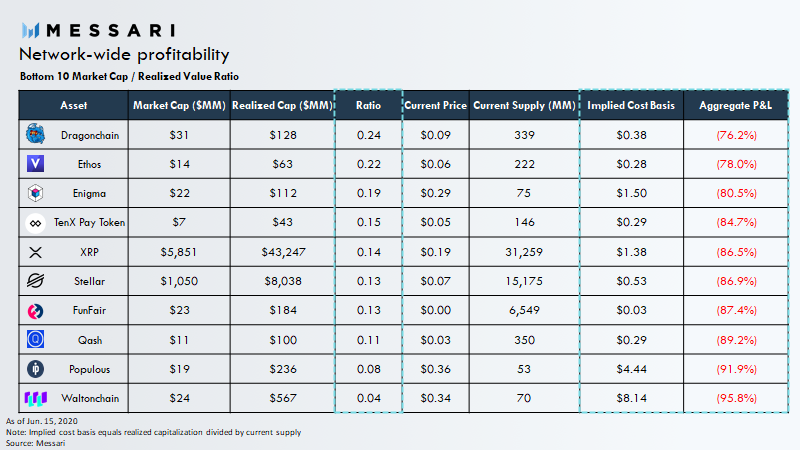Click the Implied Cost Basis header
The image size is (800, 450).
point(631,105)
